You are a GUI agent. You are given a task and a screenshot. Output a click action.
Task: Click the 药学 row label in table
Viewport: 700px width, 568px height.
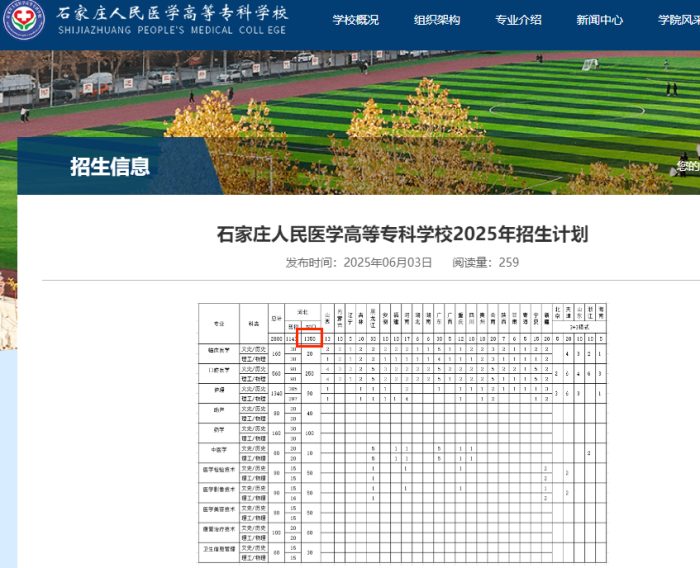click(x=219, y=430)
